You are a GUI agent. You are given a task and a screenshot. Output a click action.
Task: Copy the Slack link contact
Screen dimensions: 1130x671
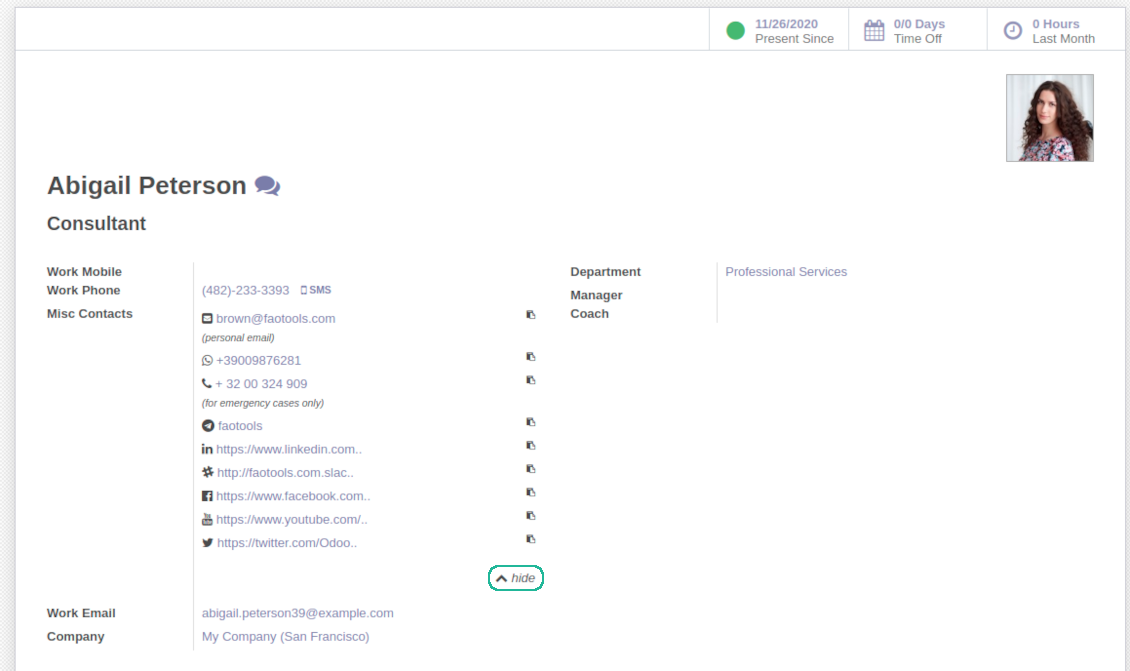(531, 468)
